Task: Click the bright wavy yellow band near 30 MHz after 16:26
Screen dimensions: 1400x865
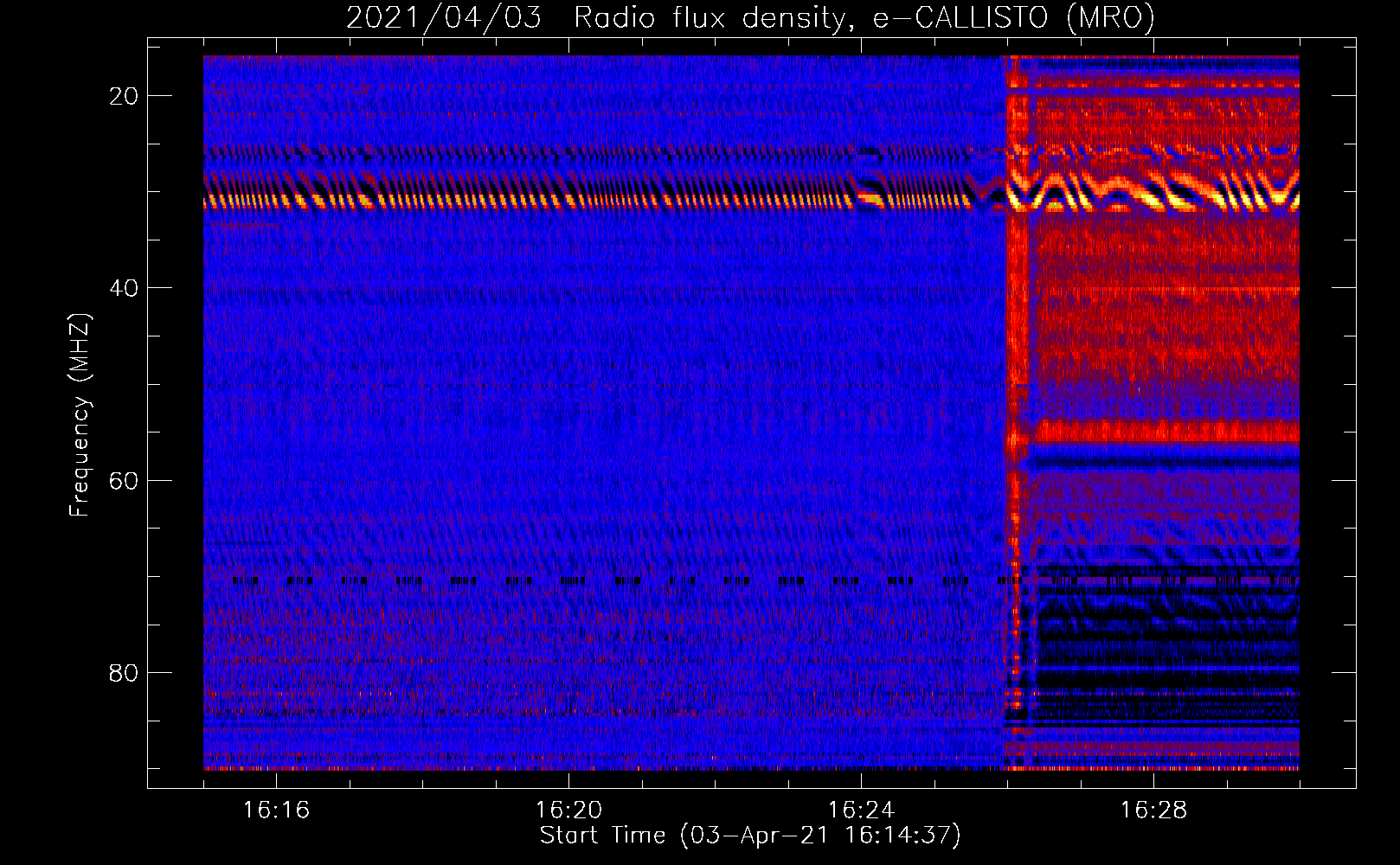Action: coord(1153,190)
